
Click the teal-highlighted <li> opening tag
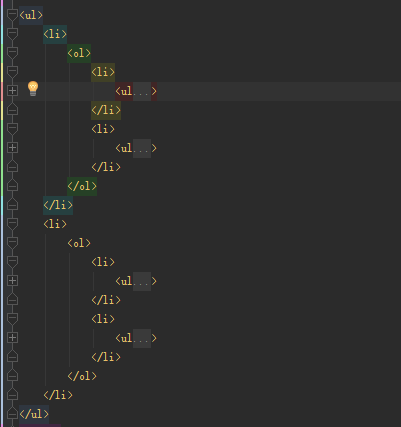click(x=55, y=34)
